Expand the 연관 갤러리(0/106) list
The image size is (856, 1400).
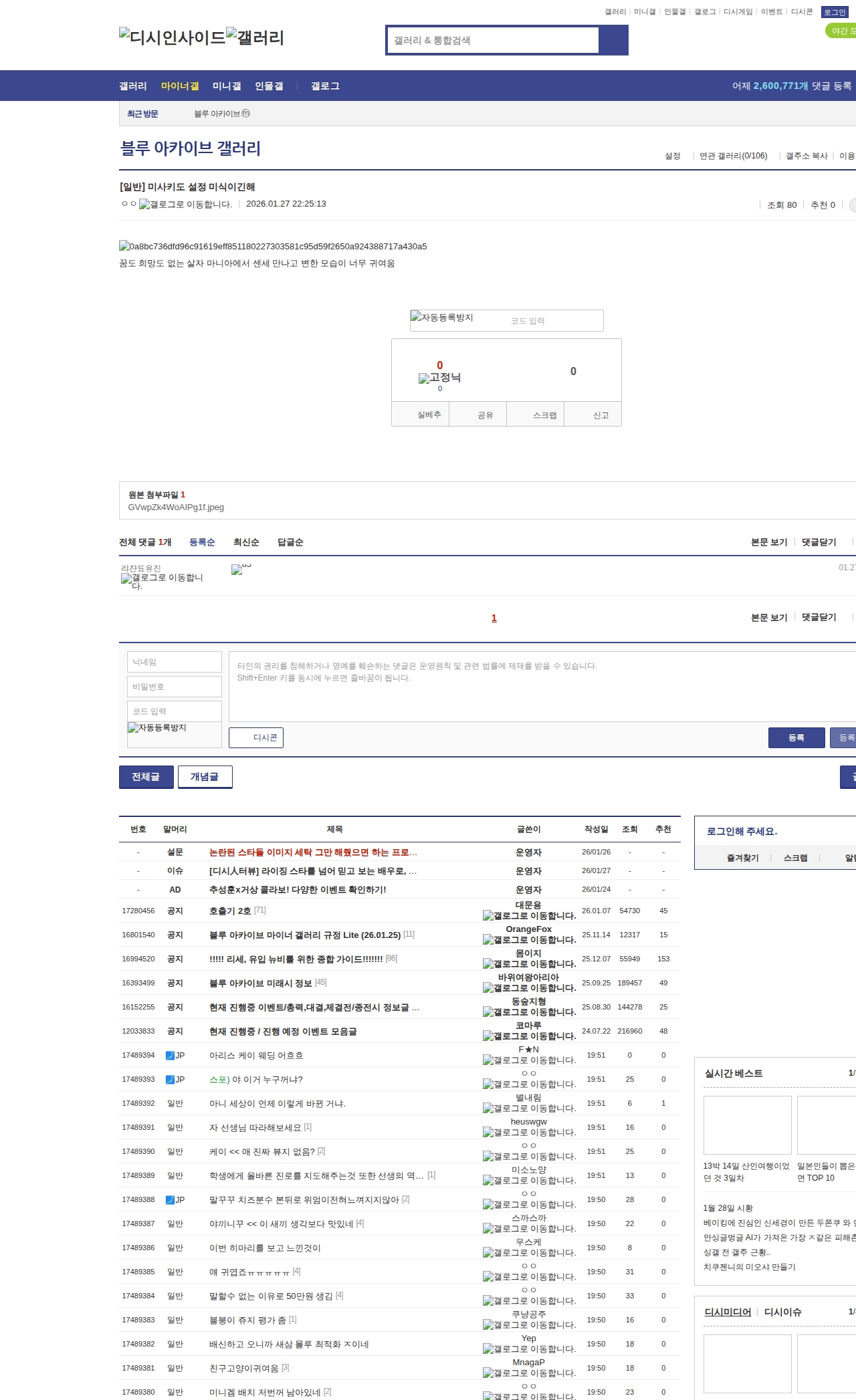coord(733,156)
